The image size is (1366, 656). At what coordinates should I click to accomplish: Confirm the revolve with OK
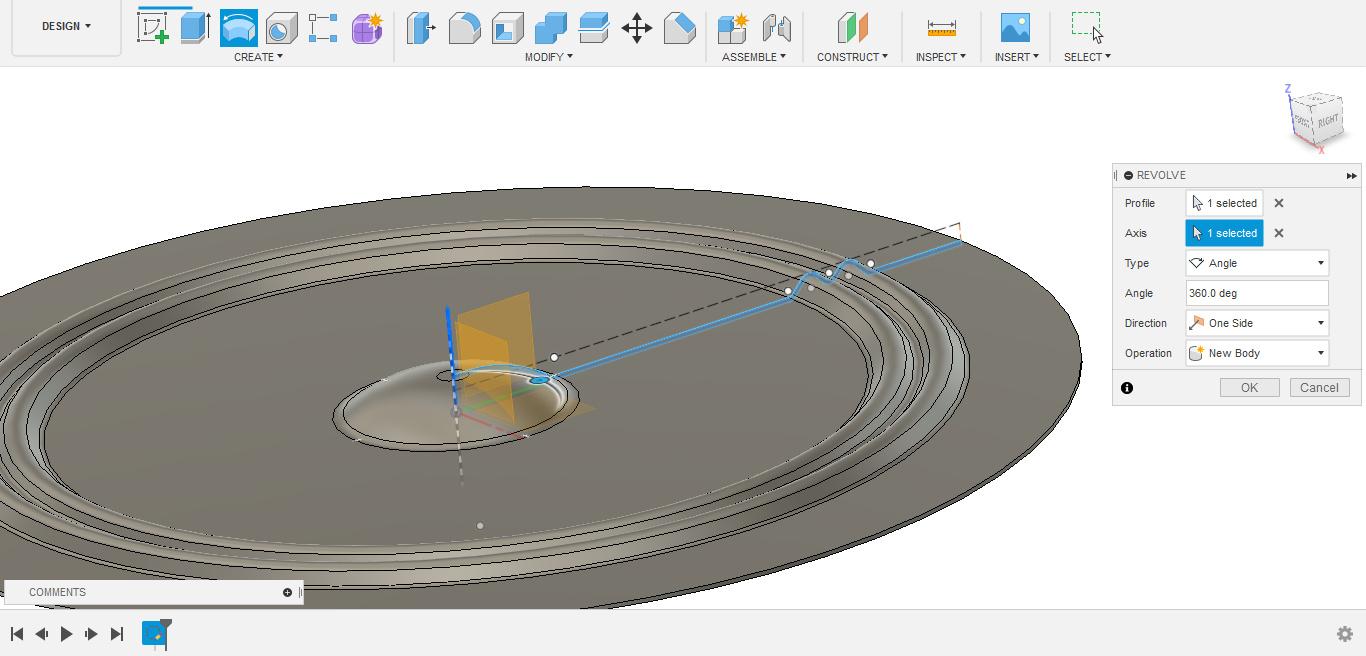pos(1249,387)
